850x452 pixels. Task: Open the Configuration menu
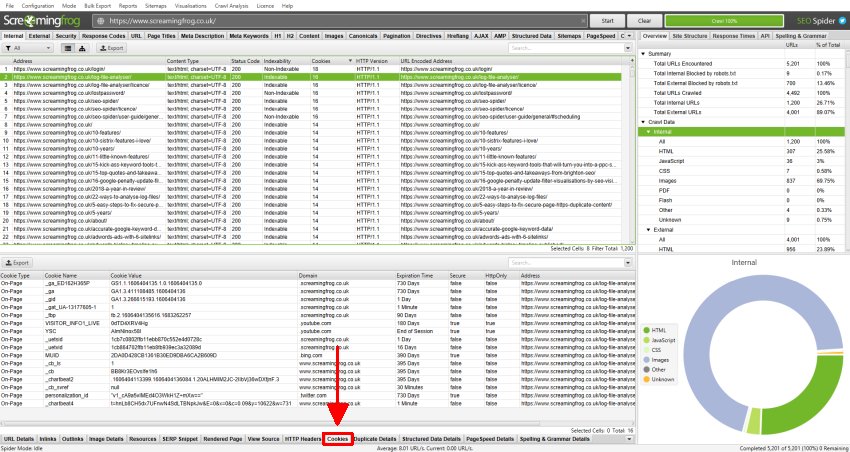tap(37, 6)
